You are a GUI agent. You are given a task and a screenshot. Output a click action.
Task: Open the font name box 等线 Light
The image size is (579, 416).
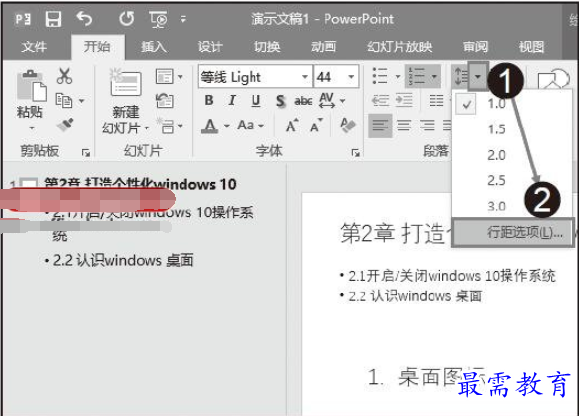pyautogui.click(x=255, y=77)
